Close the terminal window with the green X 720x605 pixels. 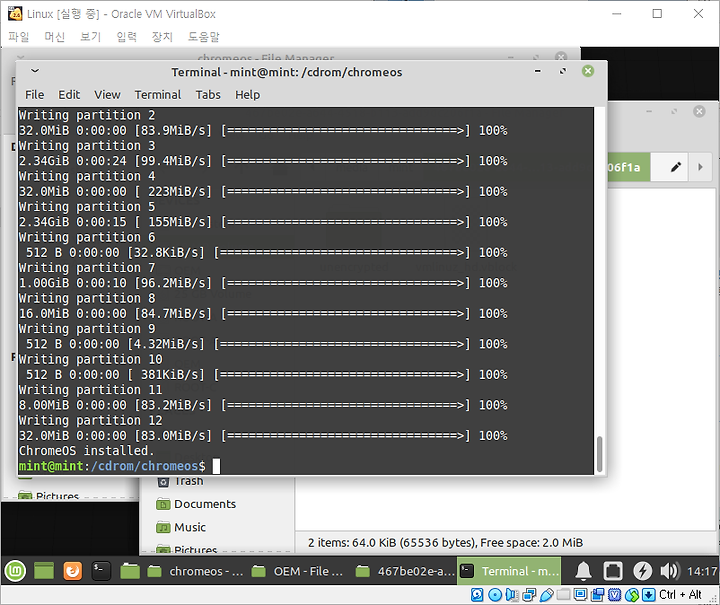[588, 71]
